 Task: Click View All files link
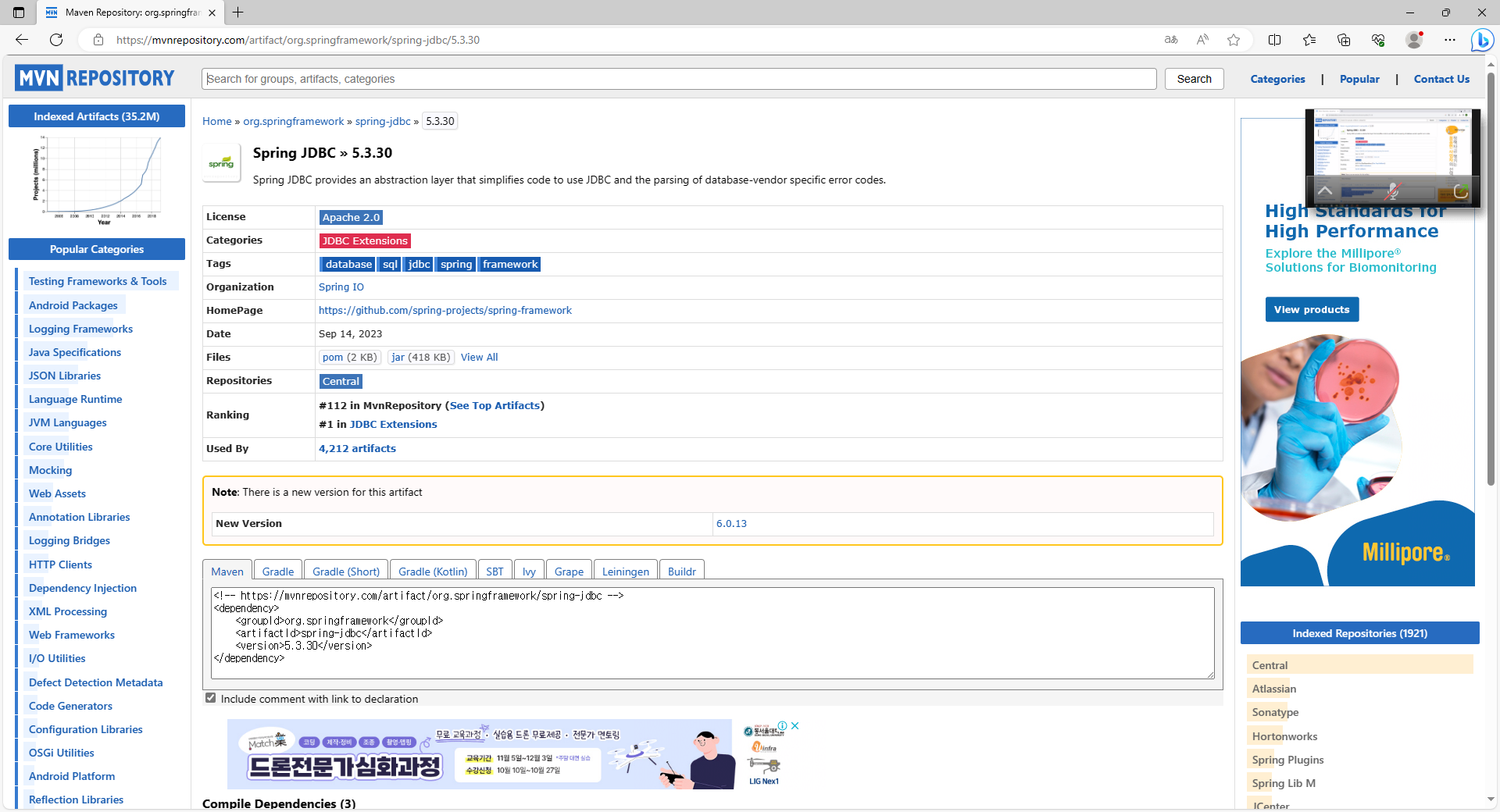tap(479, 358)
